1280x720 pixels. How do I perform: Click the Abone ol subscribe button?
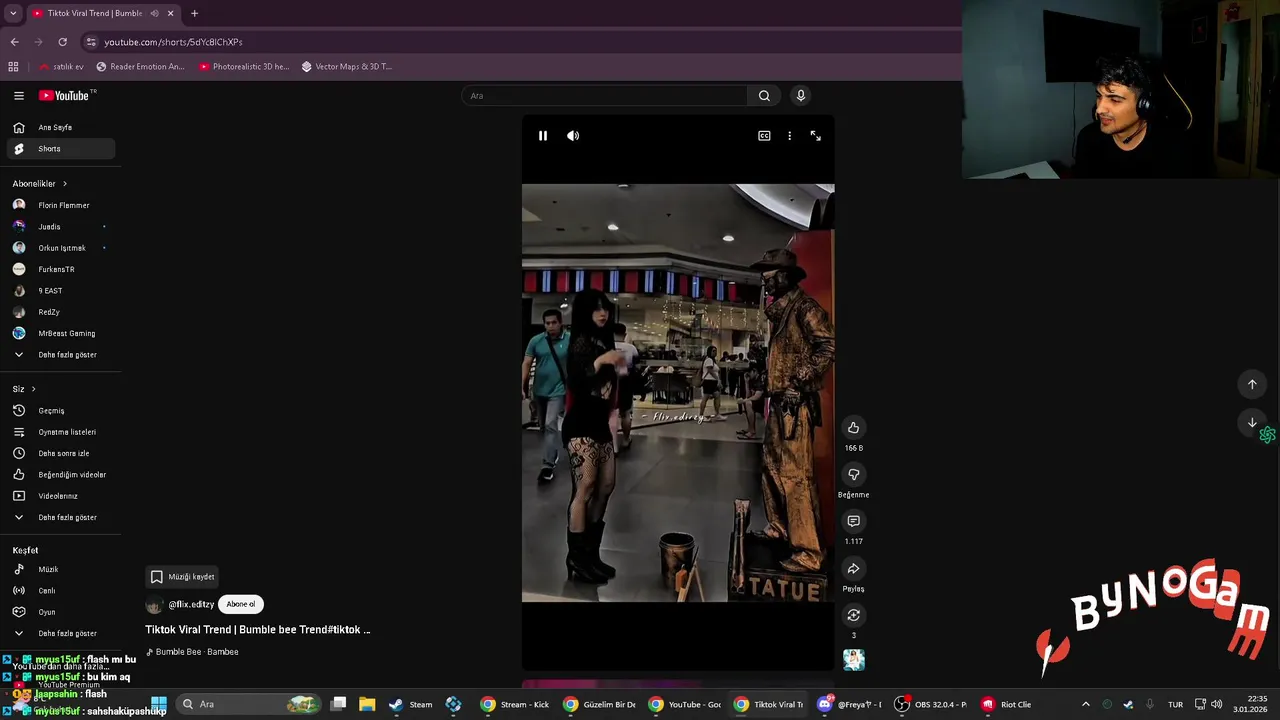(x=241, y=605)
